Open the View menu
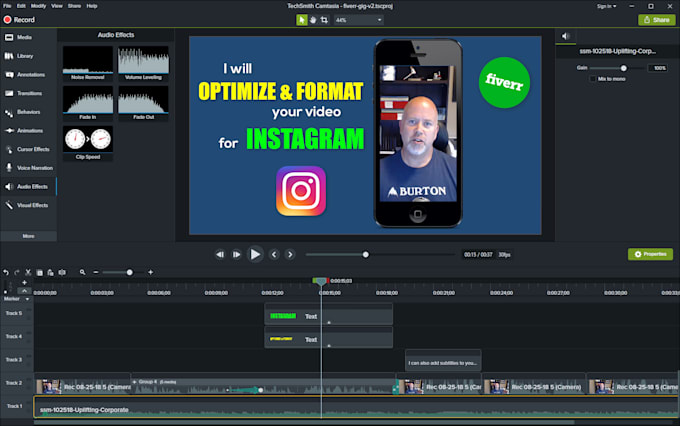The width and height of the screenshot is (680, 426). tap(57, 6)
